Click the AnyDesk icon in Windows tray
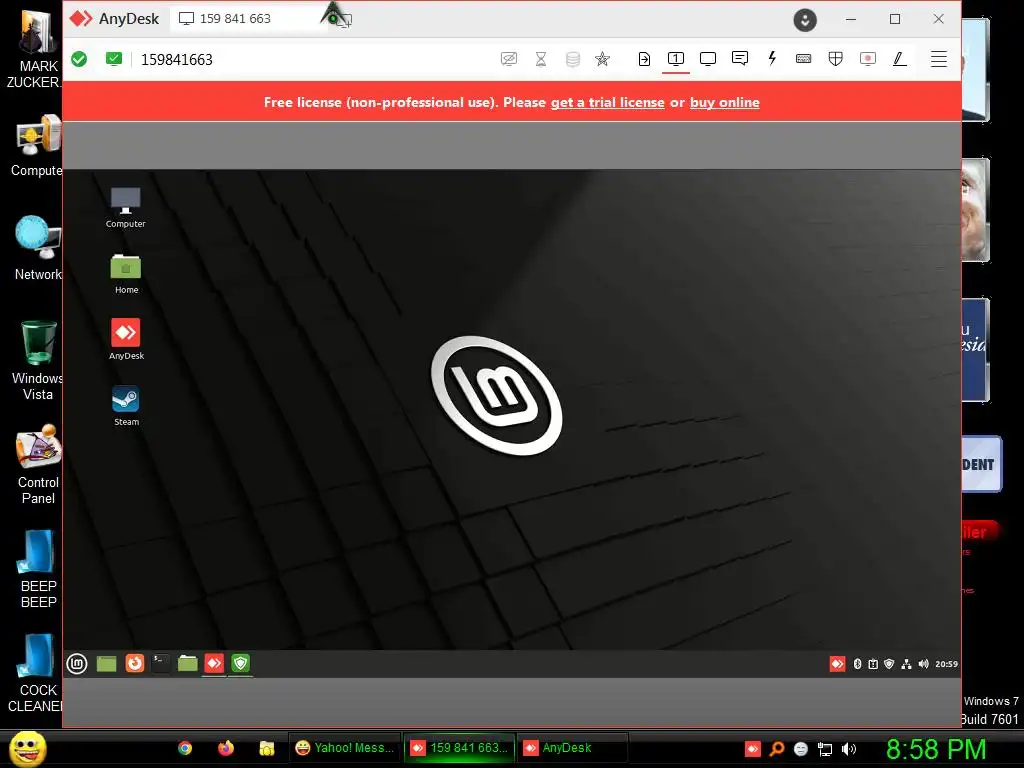This screenshot has width=1024, height=768. click(x=753, y=749)
